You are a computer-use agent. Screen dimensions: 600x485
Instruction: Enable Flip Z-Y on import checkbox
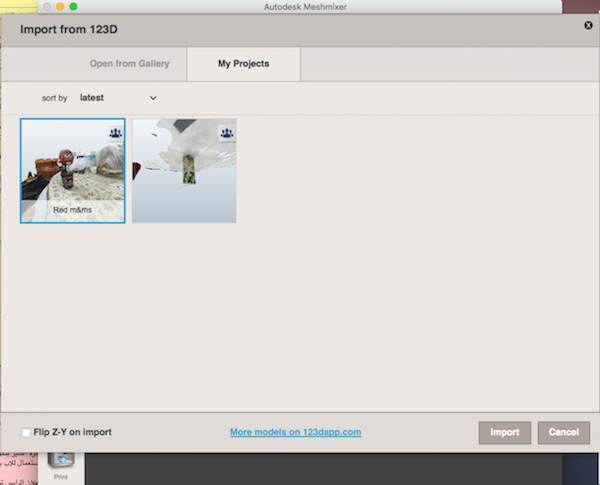pos(26,433)
